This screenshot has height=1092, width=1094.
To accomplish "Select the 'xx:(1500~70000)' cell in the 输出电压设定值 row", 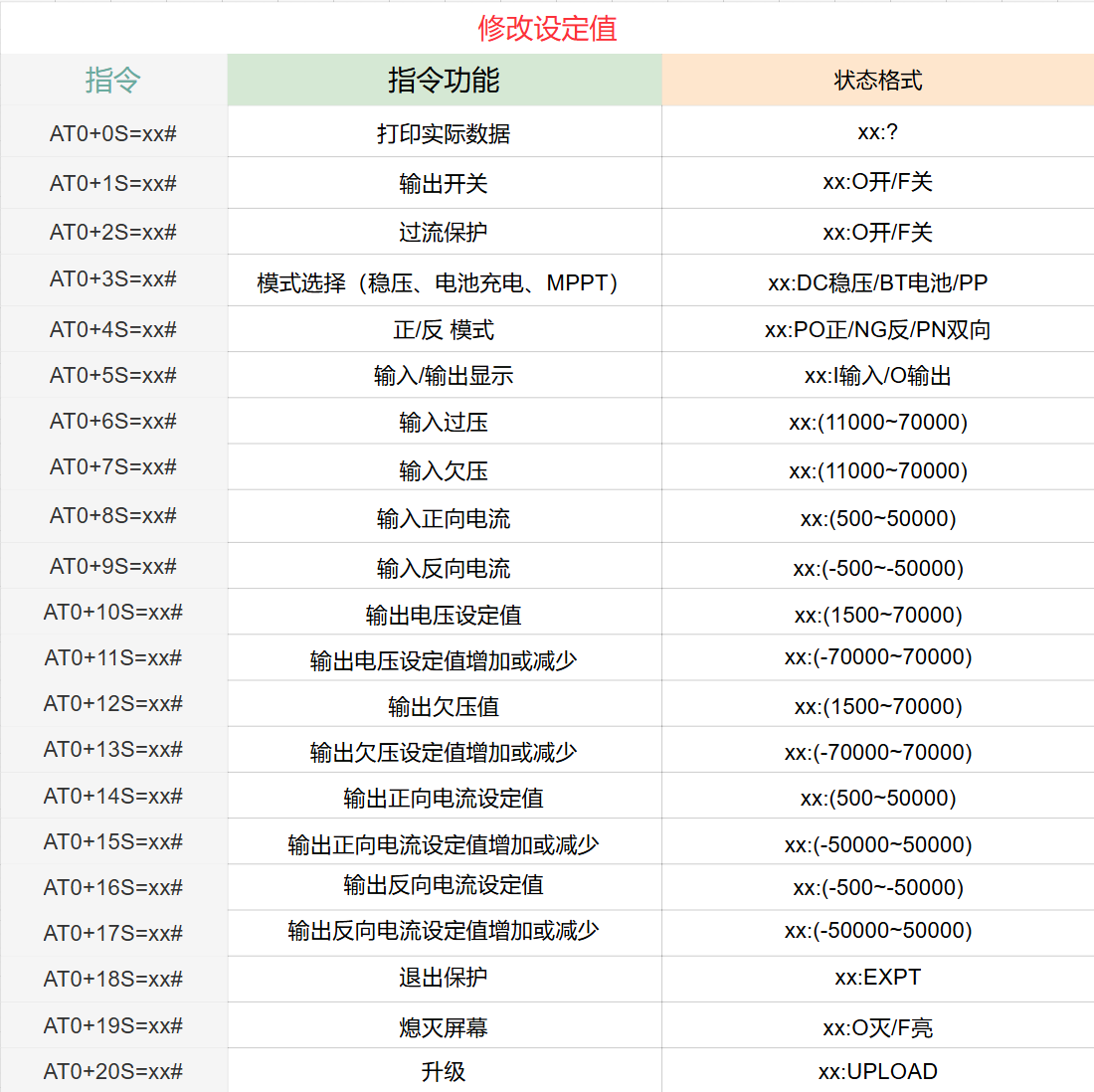I will coord(878,614).
